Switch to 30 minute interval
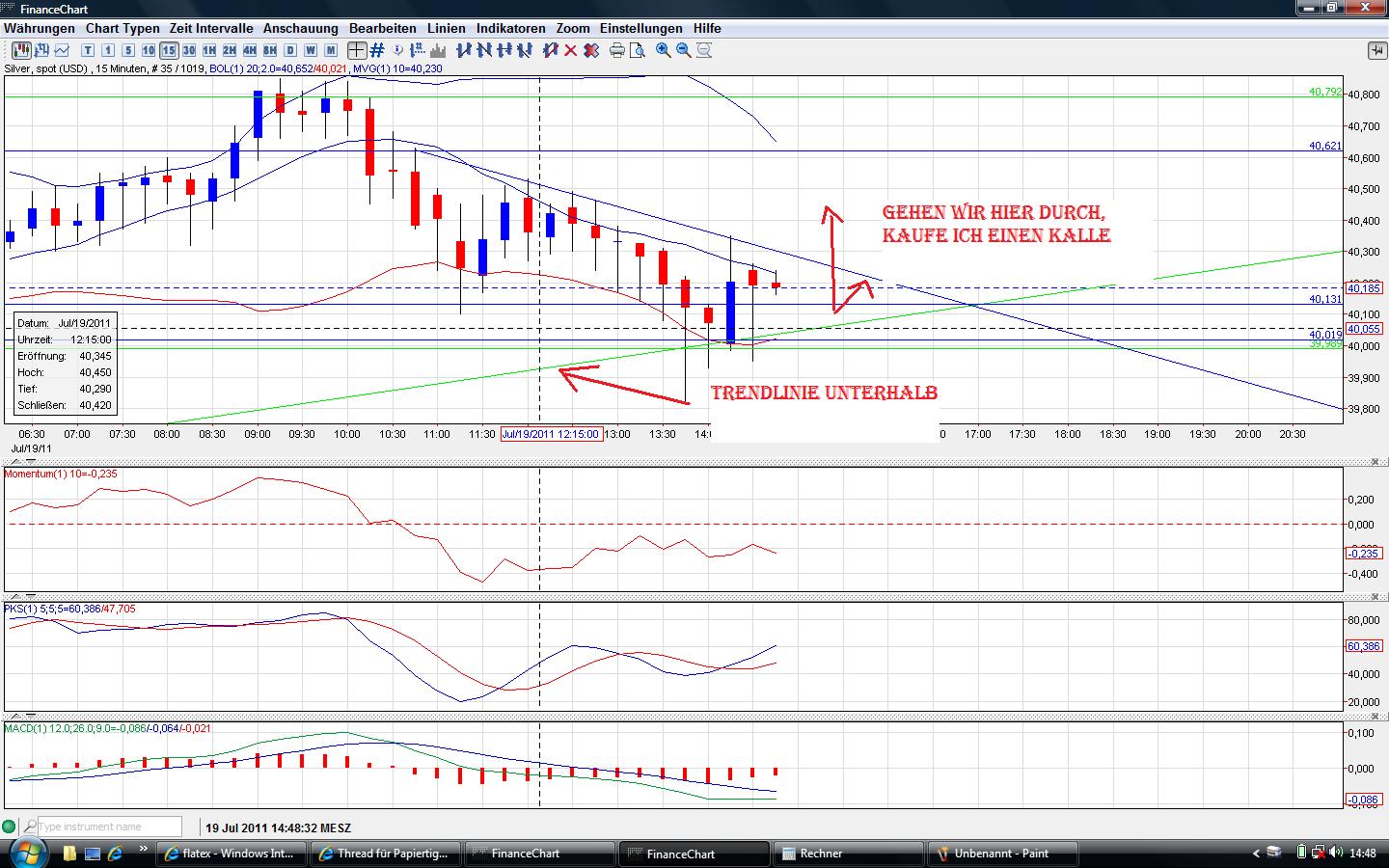This screenshot has width=1389, height=868. [189, 50]
